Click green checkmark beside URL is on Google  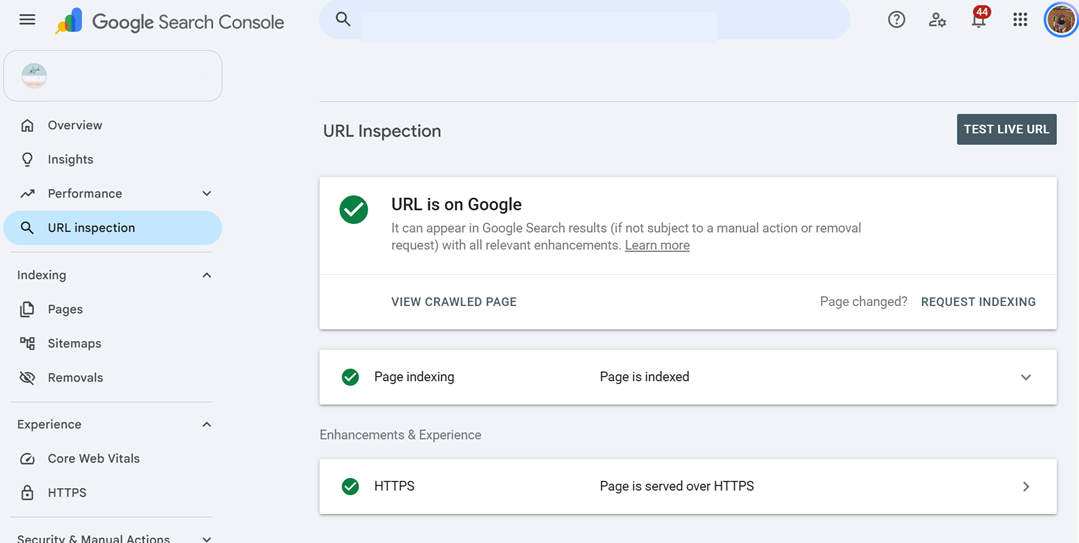click(x=354, y=209)
